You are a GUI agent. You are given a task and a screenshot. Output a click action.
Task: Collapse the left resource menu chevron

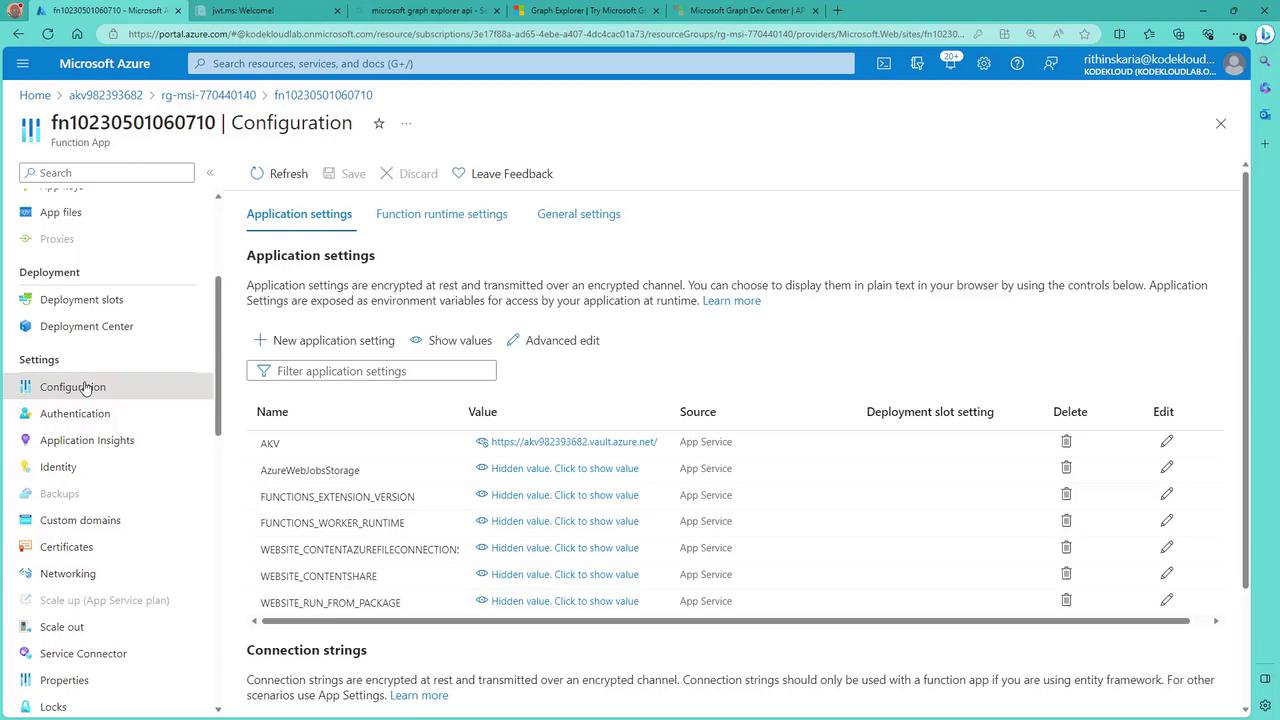pyautogui.click(x=210, y=173)
